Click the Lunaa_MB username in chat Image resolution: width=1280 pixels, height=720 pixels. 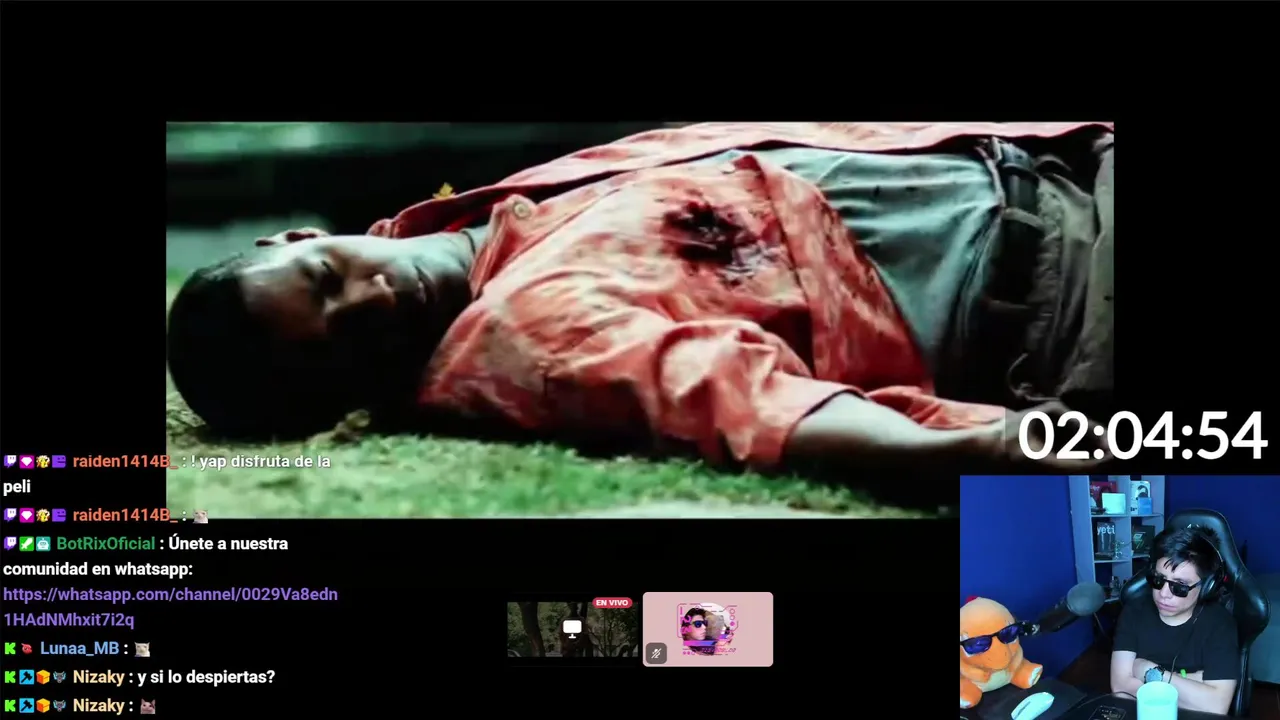[x=80, y=649]
